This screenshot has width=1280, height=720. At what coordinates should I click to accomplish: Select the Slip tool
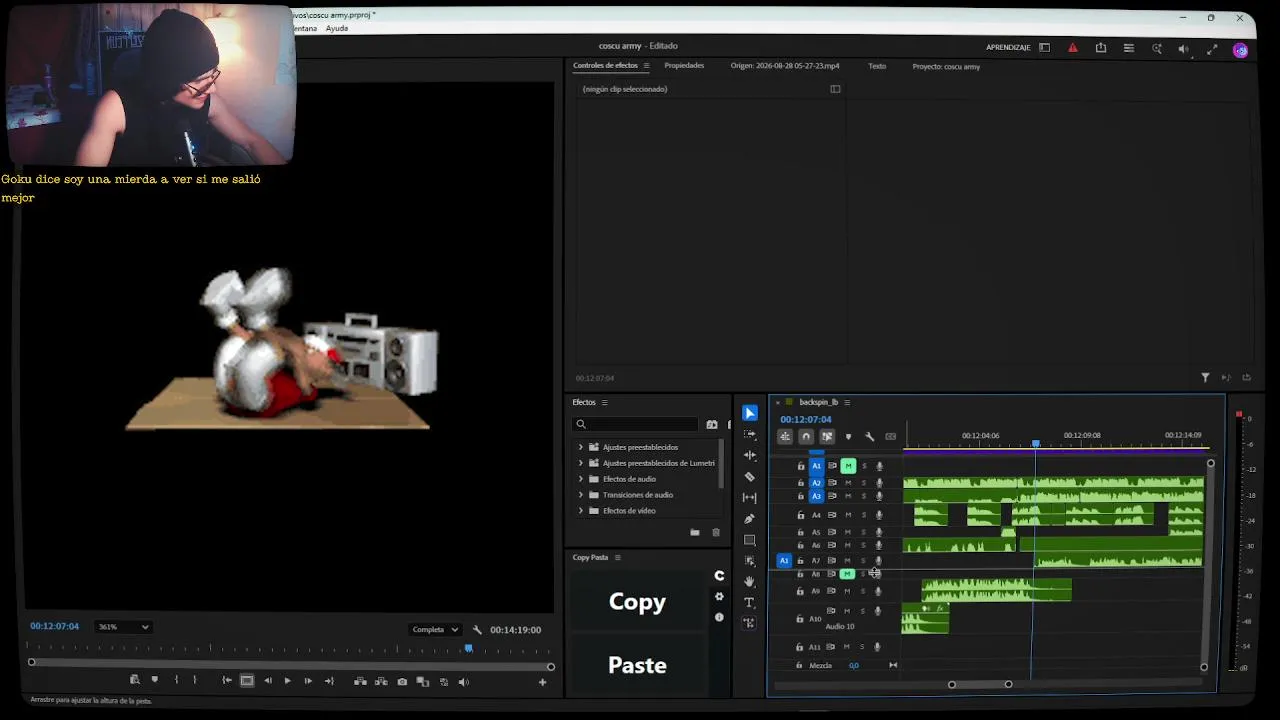[750, 498]
